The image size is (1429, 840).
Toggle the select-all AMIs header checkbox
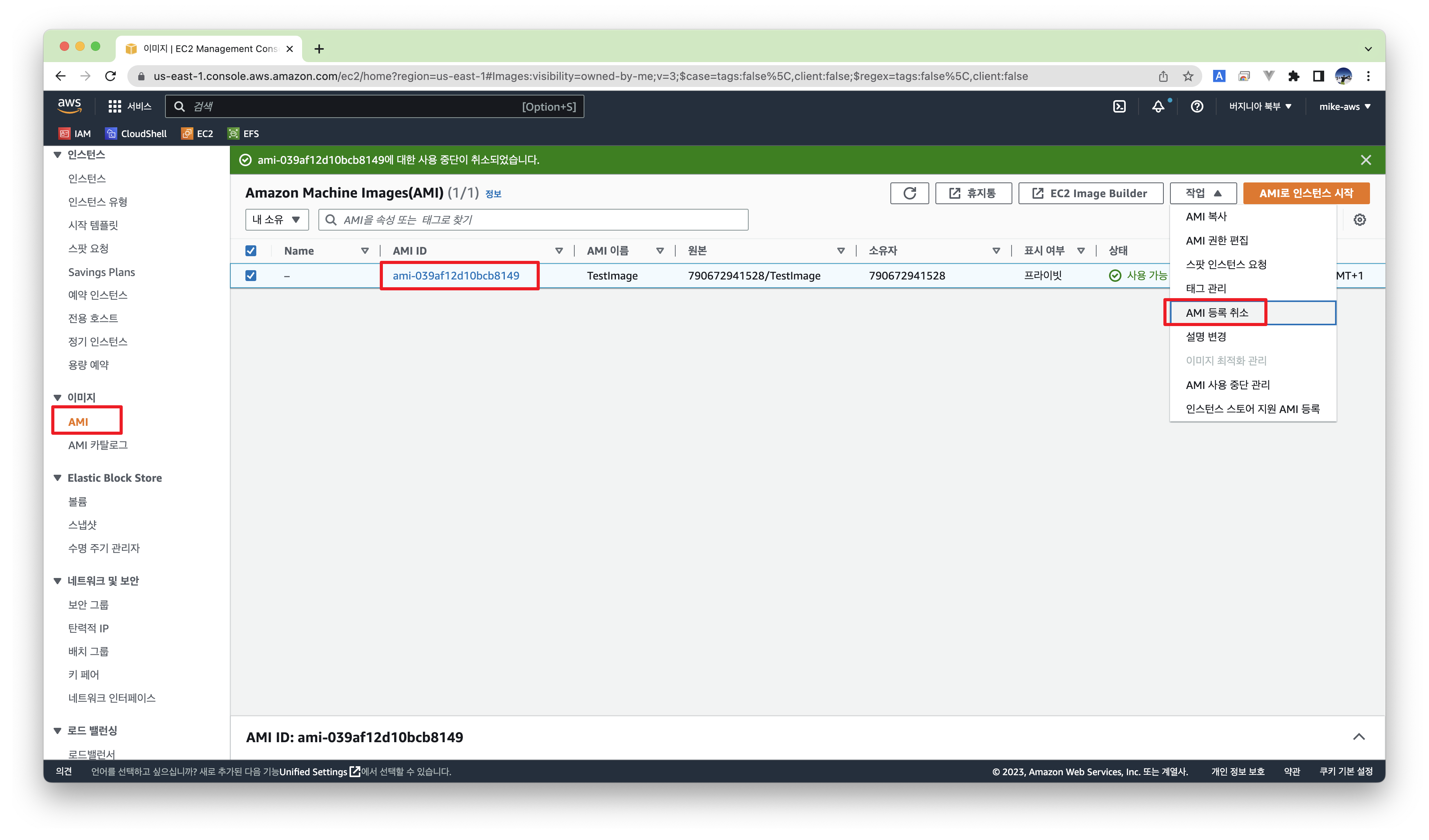pos(250,250)
